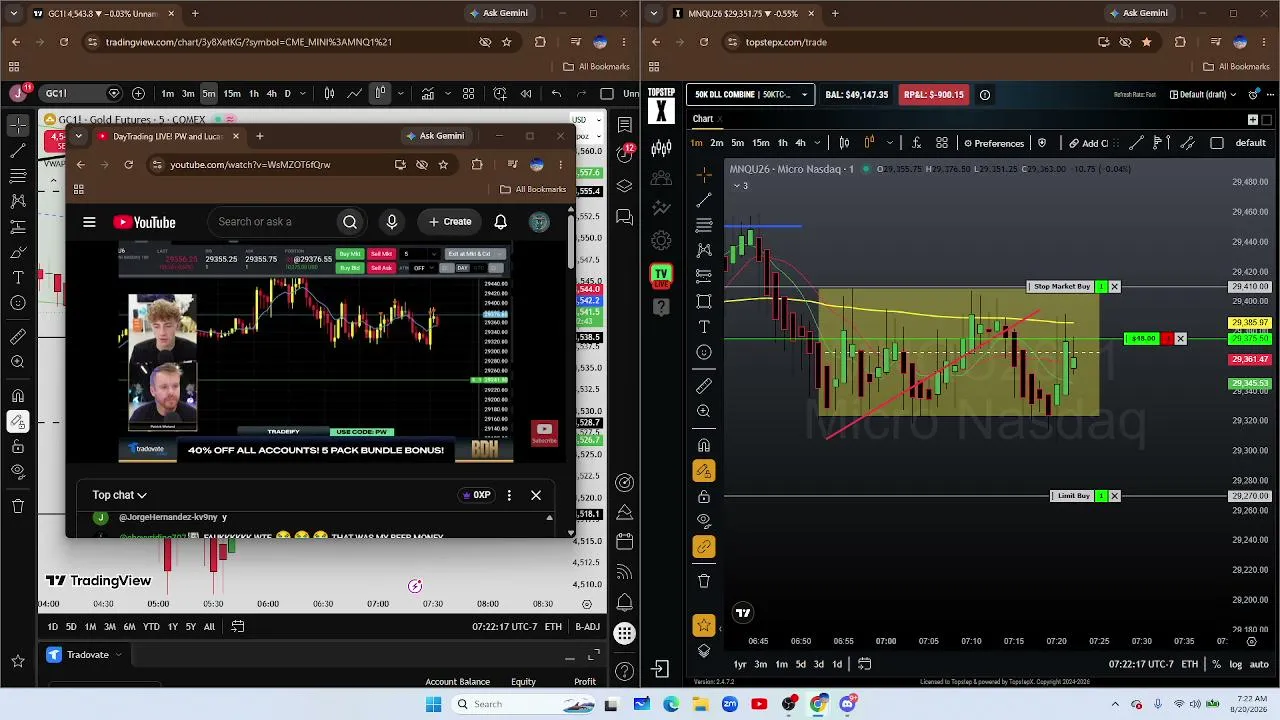Cancel the Stop Market Buy order
The image size is (1280, 720).
(1114, 287)
